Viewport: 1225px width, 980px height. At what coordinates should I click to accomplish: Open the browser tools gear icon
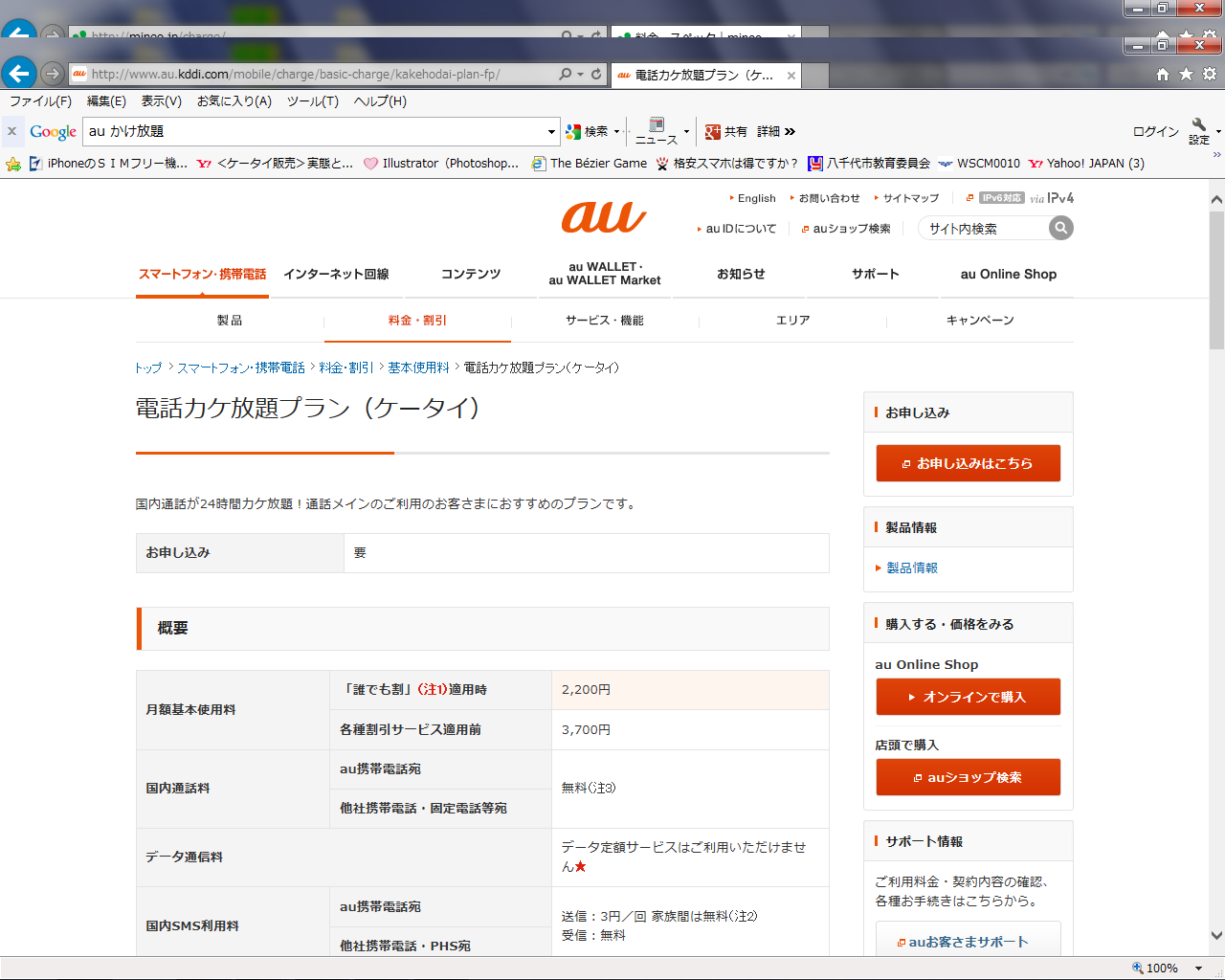(1210, 74)
